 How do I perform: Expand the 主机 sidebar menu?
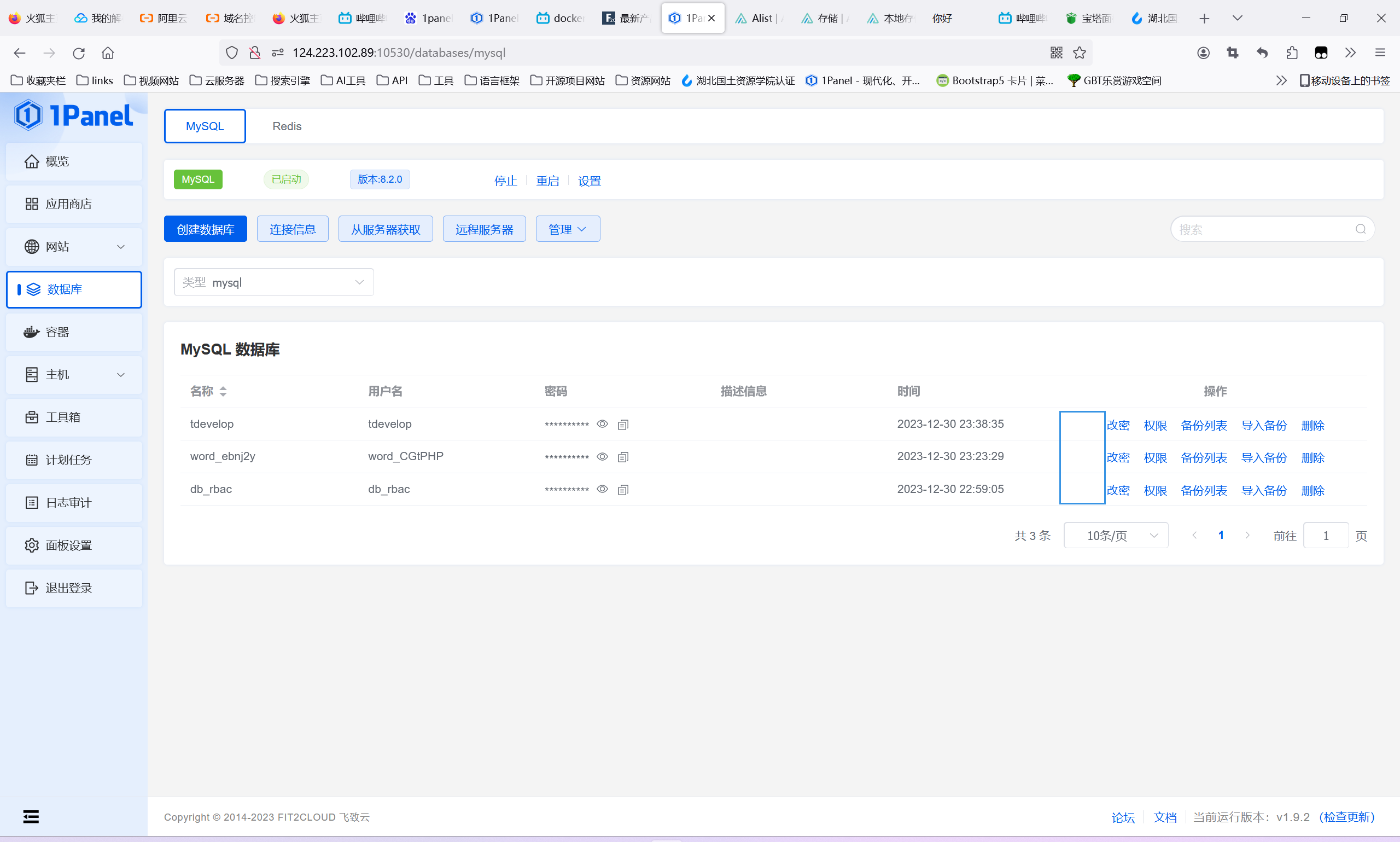pos(74,375)
